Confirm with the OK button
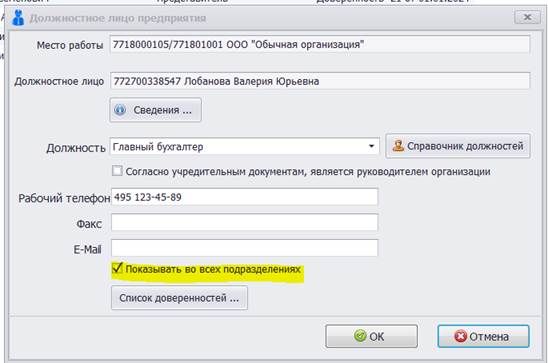The width and height of the screenshot is (548, 363). pyautogui.click(x=371, y=336)
